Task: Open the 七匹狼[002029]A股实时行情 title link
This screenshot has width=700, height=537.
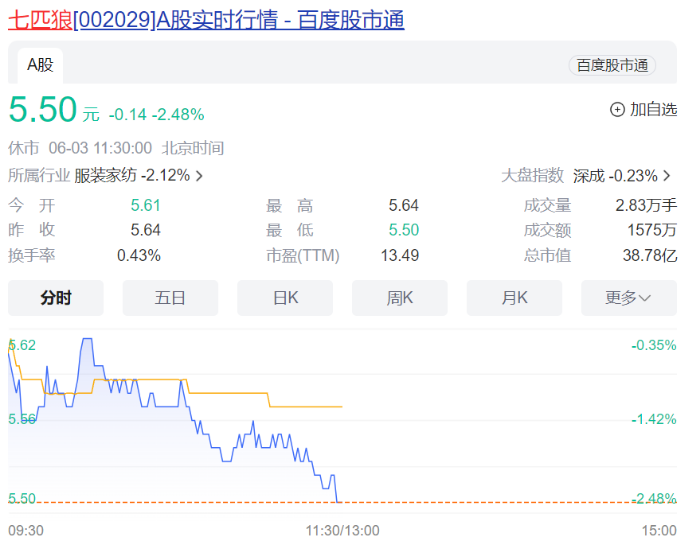Action: pos(206,21)
